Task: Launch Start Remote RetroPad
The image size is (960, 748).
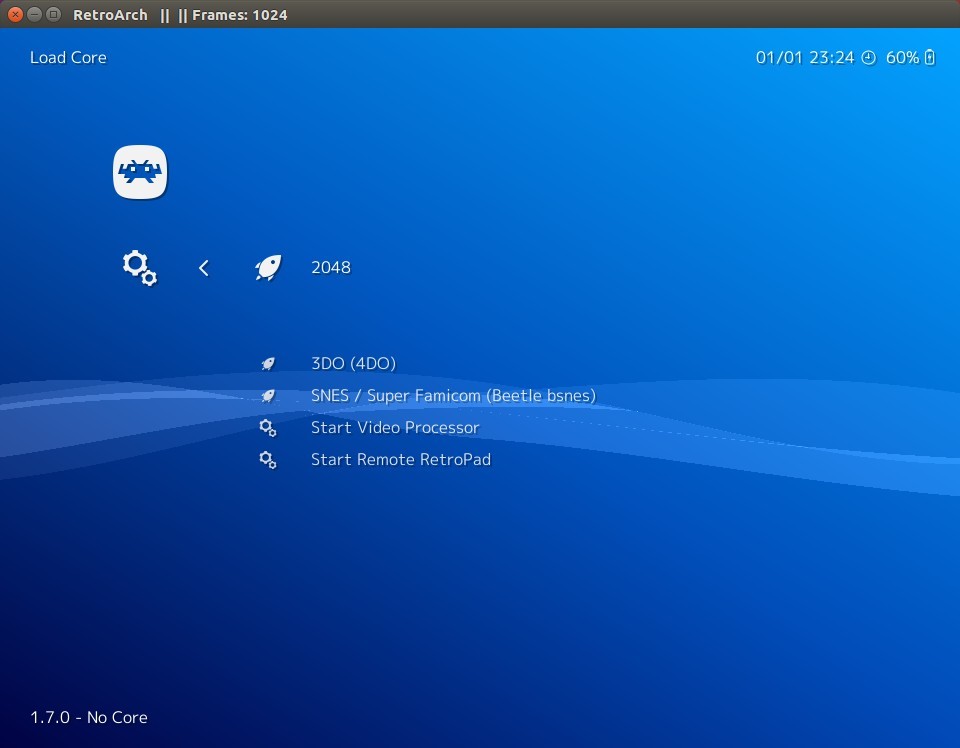Action: pyautogui.click(x=400, y=459)
